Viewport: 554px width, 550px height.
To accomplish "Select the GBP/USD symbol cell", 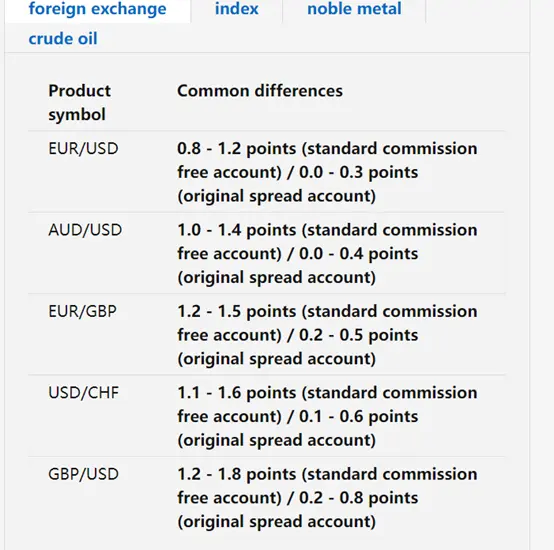I will pos(83,474).
